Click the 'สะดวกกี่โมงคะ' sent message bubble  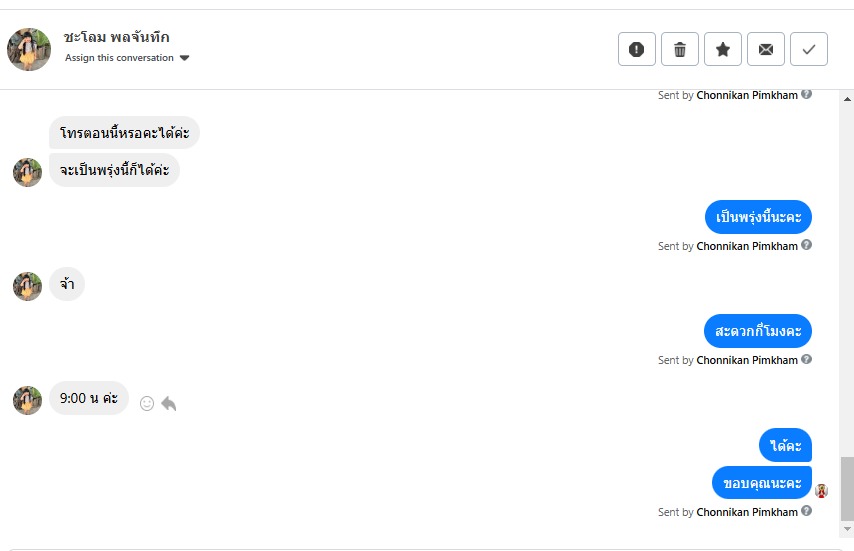758,331
